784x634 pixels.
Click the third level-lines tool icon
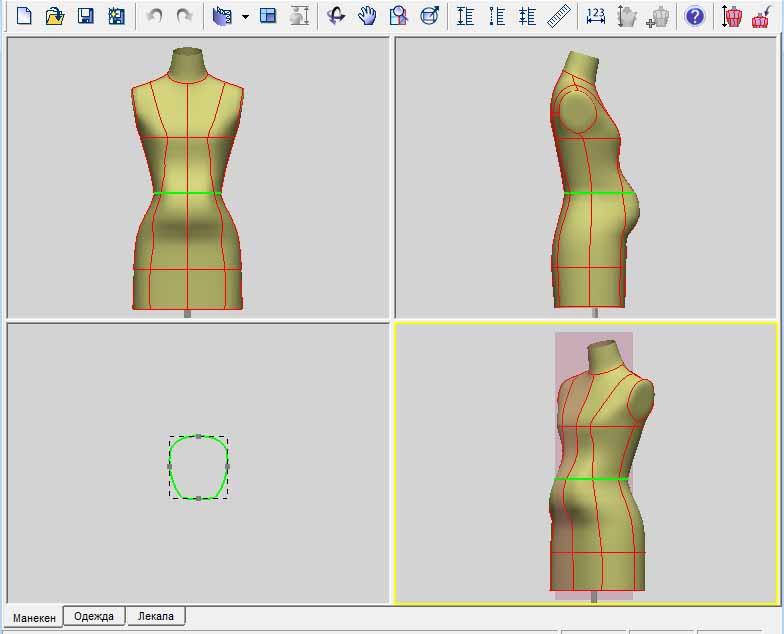click(x=527, y=16)
